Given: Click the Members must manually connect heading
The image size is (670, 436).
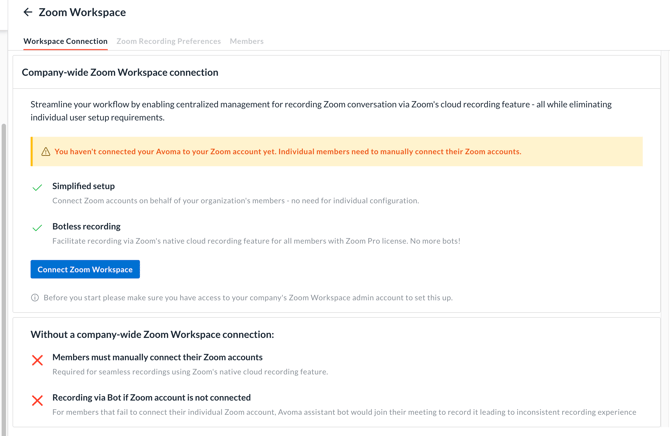Looking at the screenshot, I should [157, 357].
